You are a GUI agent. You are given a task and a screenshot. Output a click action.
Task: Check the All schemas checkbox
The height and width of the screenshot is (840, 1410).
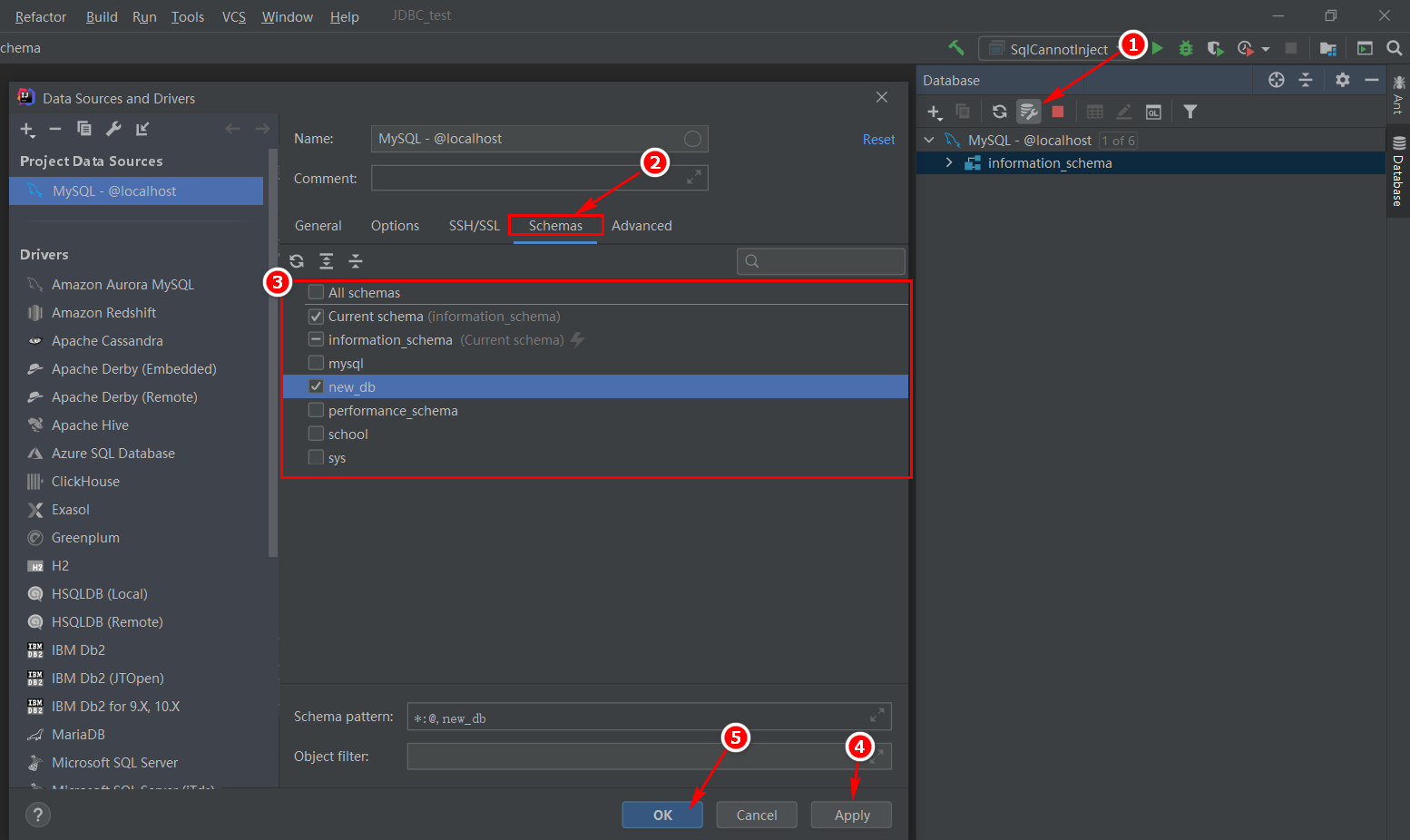pyautogui.click(x=316, y=292)
